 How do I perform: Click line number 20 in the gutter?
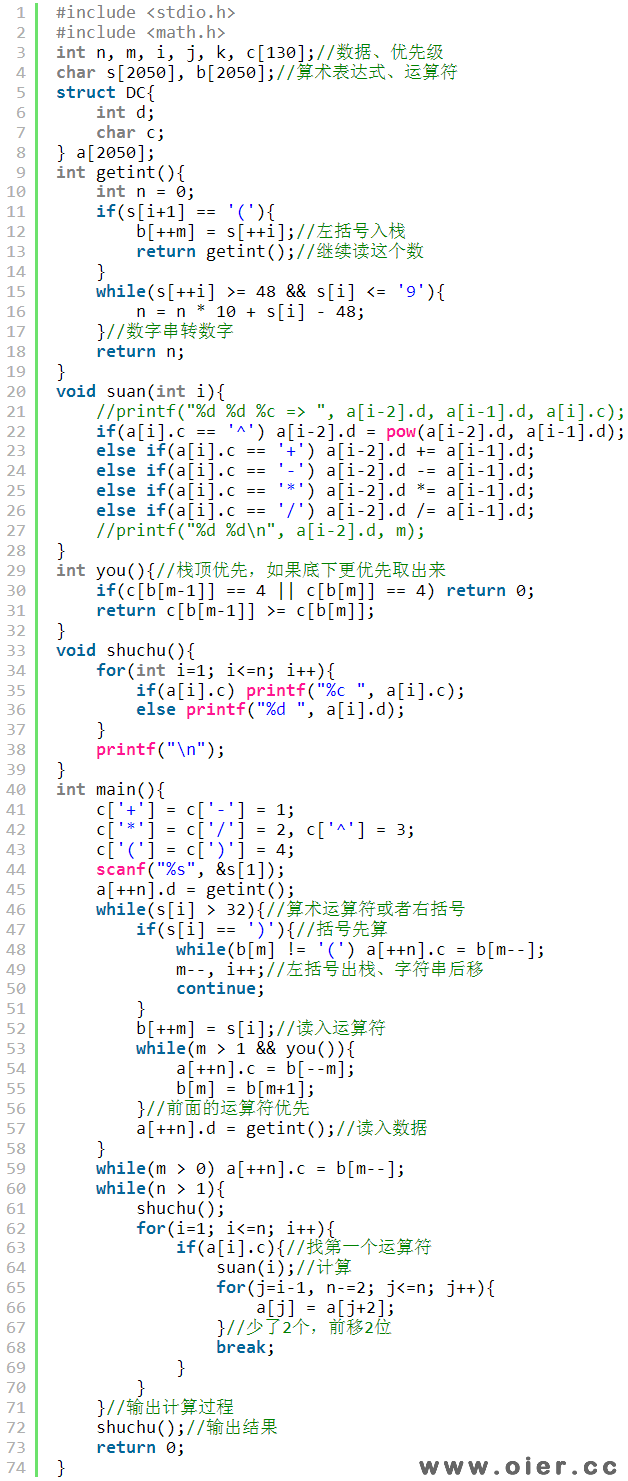18,391
